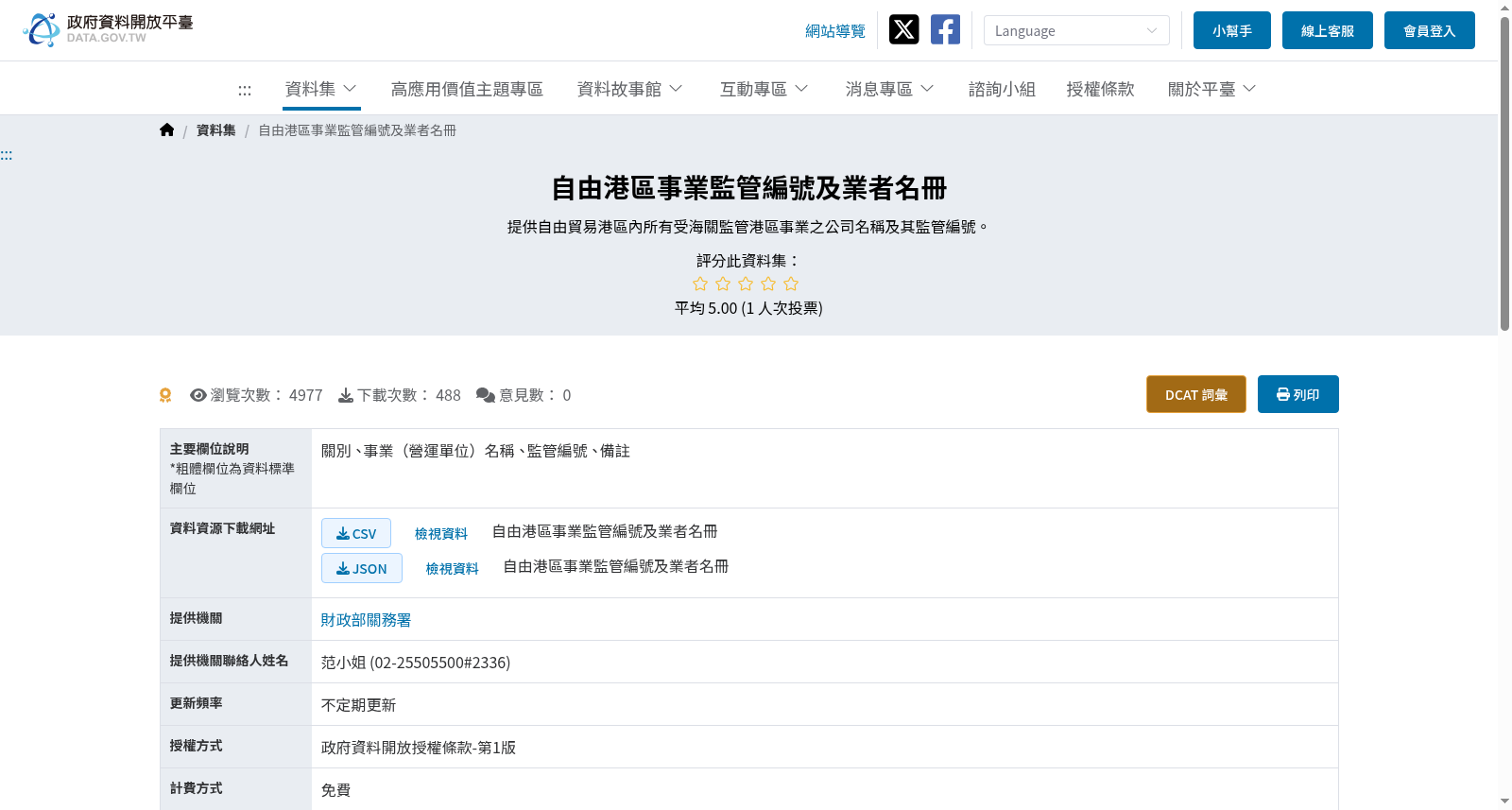
Task: Click 資料集 in the breadcrumb
Action: [216, 130]
